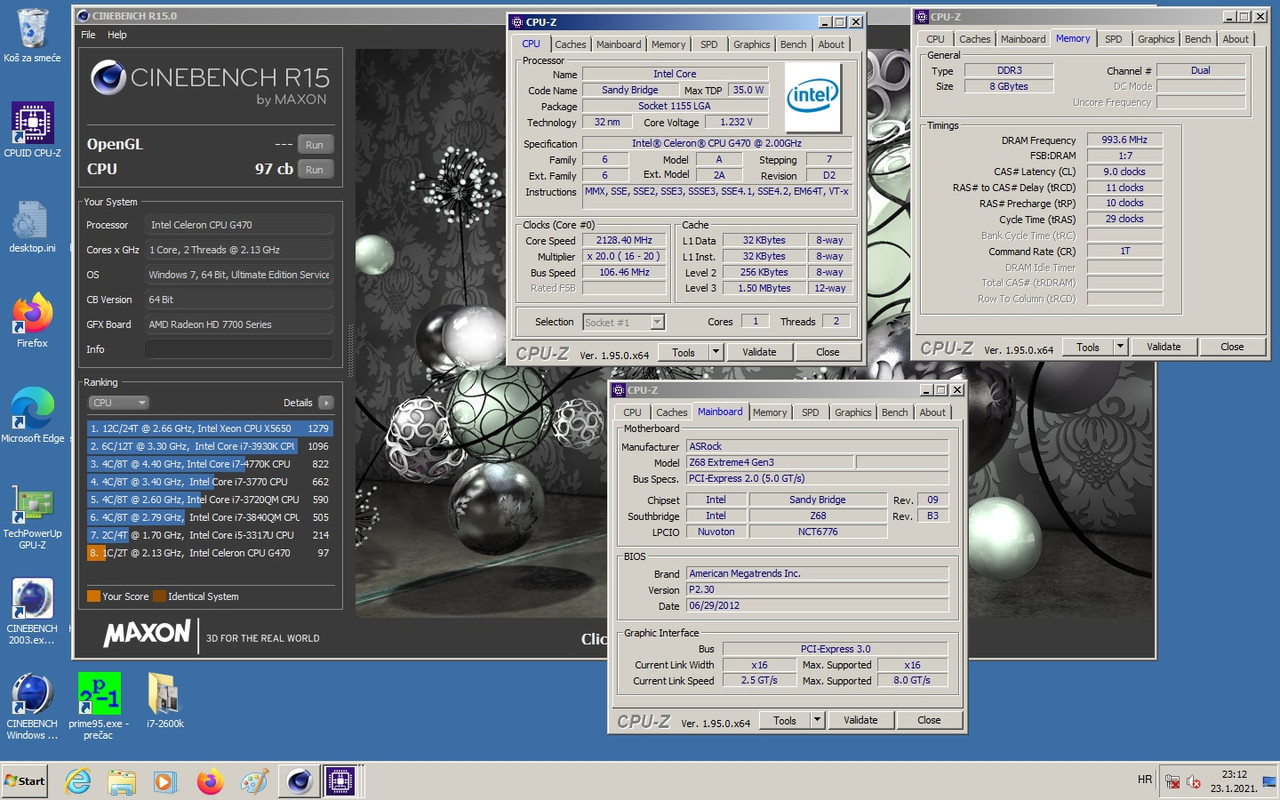The image size is (1280, 800).
Task: Open the Socket #1 selection dropdown
Action: coord(623,322)
